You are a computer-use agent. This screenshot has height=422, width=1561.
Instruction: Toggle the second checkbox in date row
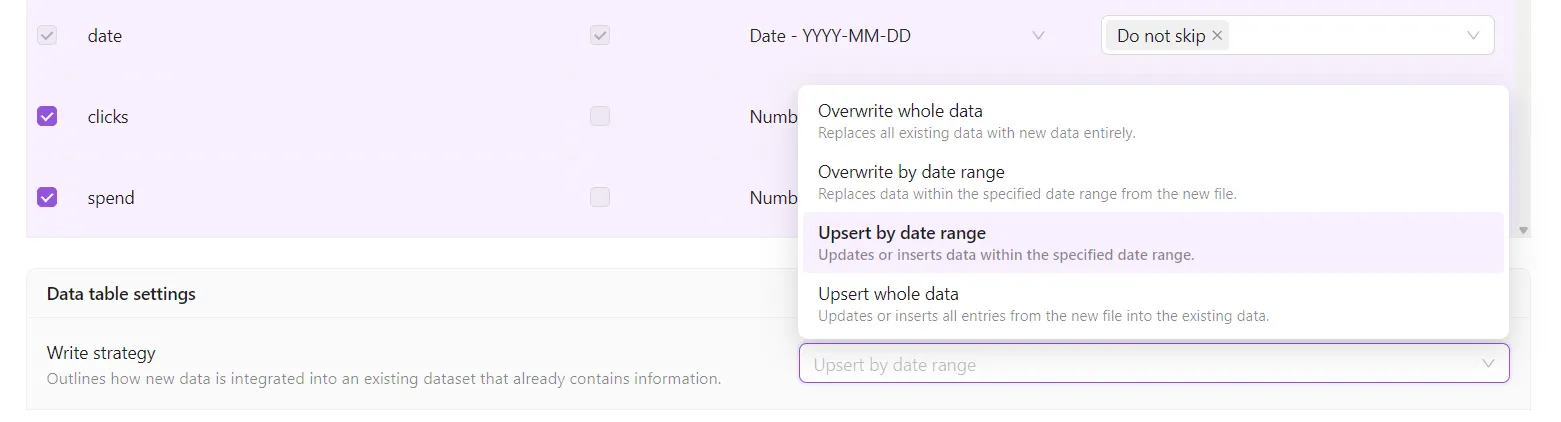pyautogui.click(x=599, y=35)
